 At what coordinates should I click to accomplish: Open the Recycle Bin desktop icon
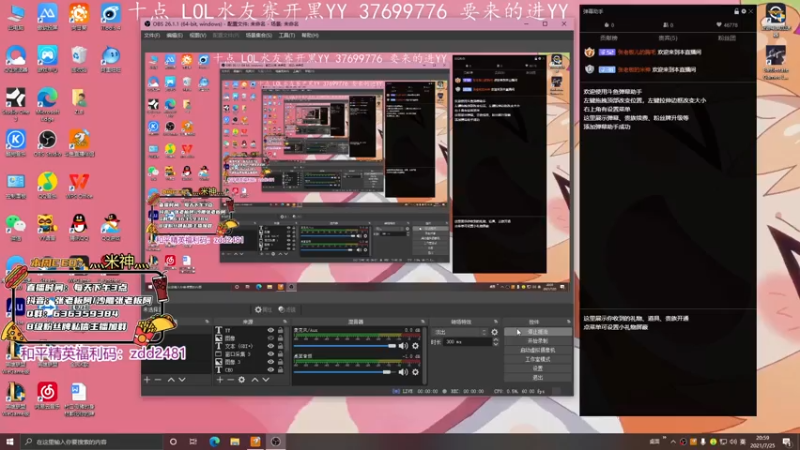79,59
